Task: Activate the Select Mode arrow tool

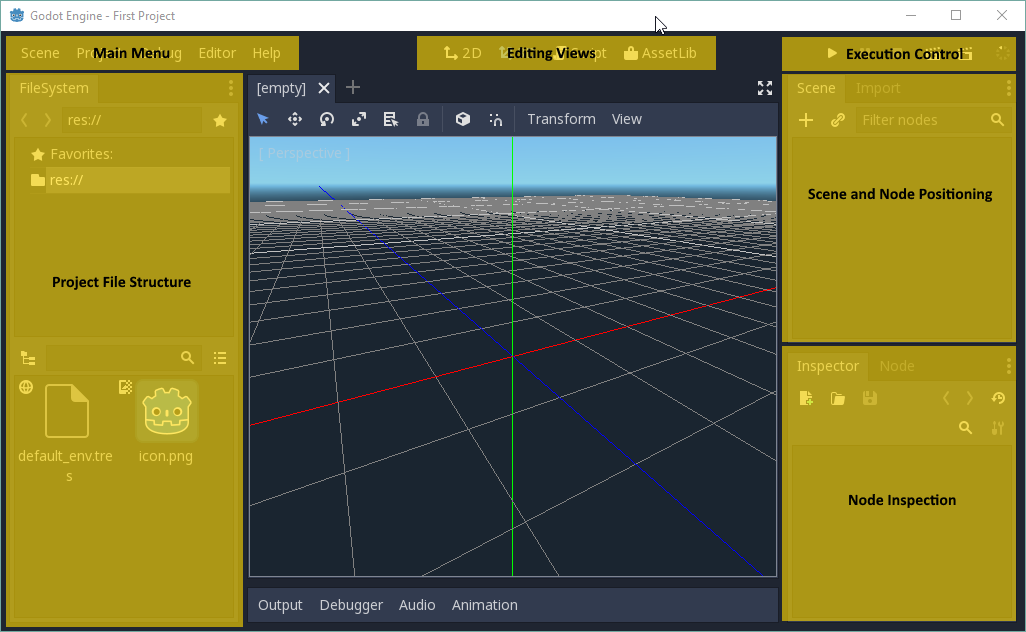Action: [263, 119]
